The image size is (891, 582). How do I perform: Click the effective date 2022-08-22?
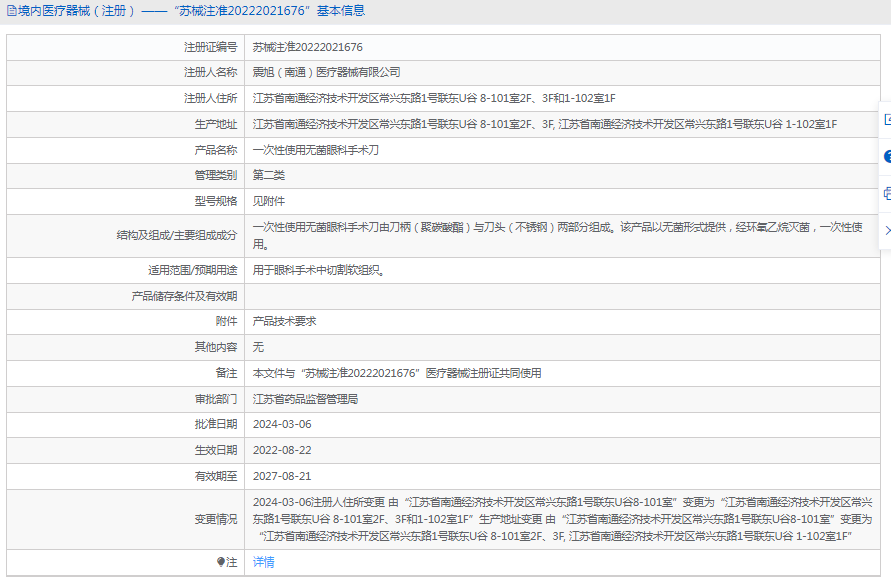click(282, 450)
